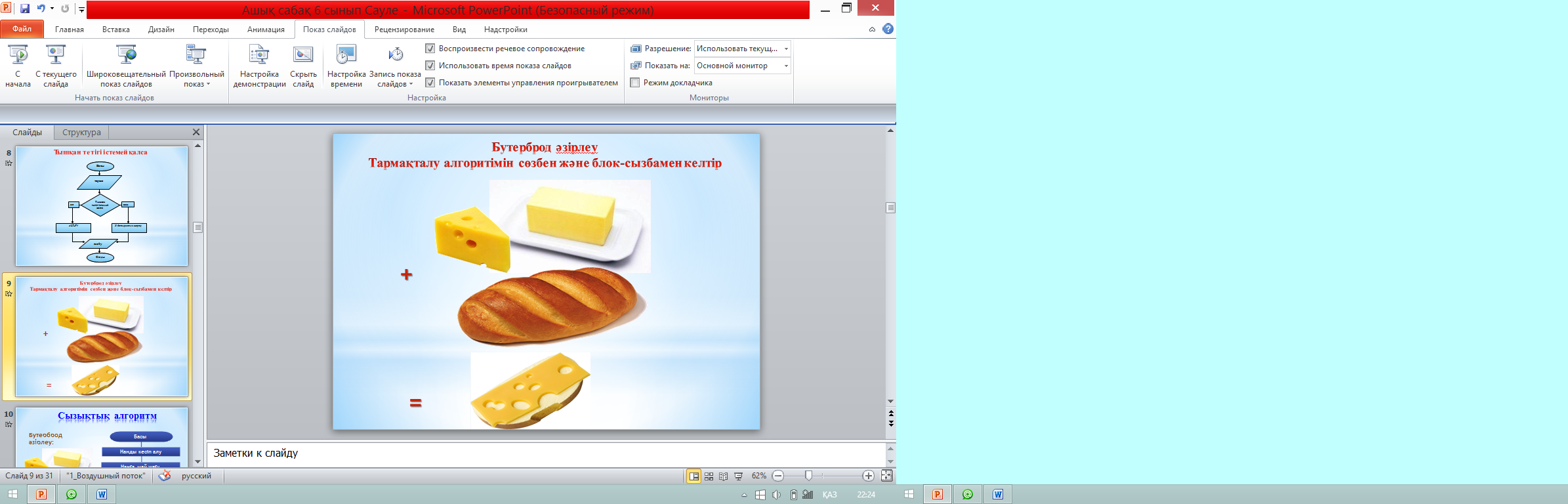Click the zoom slider handle
This screenshot has width=1568, height=504.
(x=808, y=476)
